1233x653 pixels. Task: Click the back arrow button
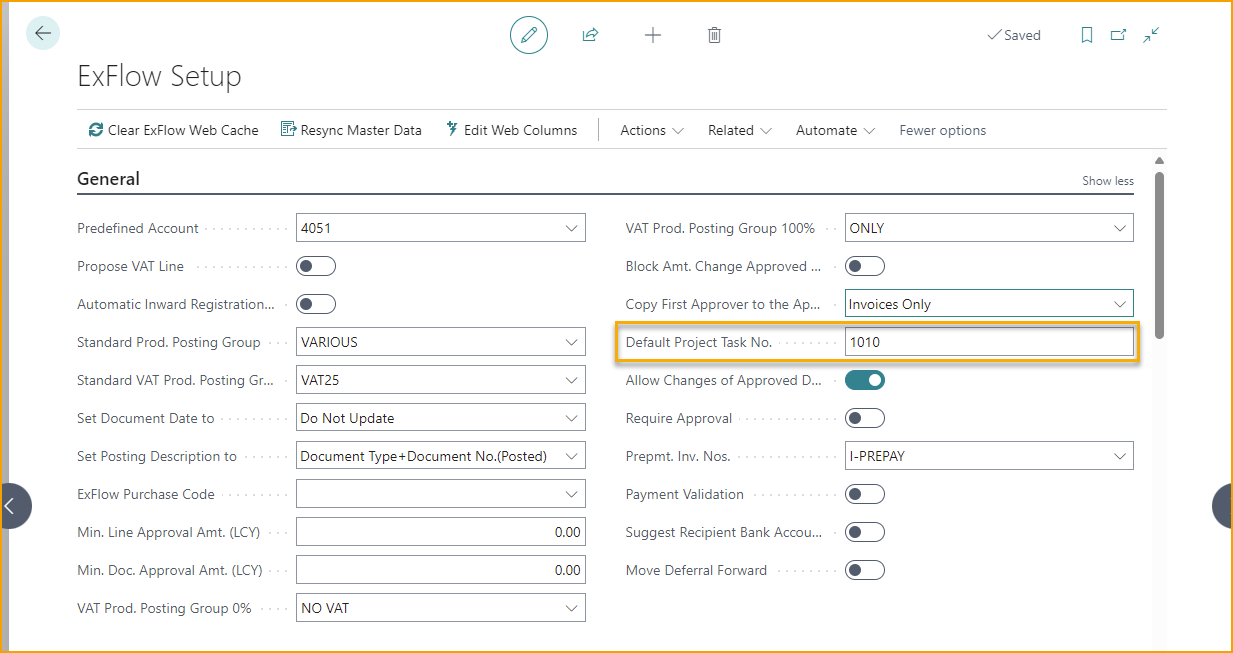coord(42,33)
